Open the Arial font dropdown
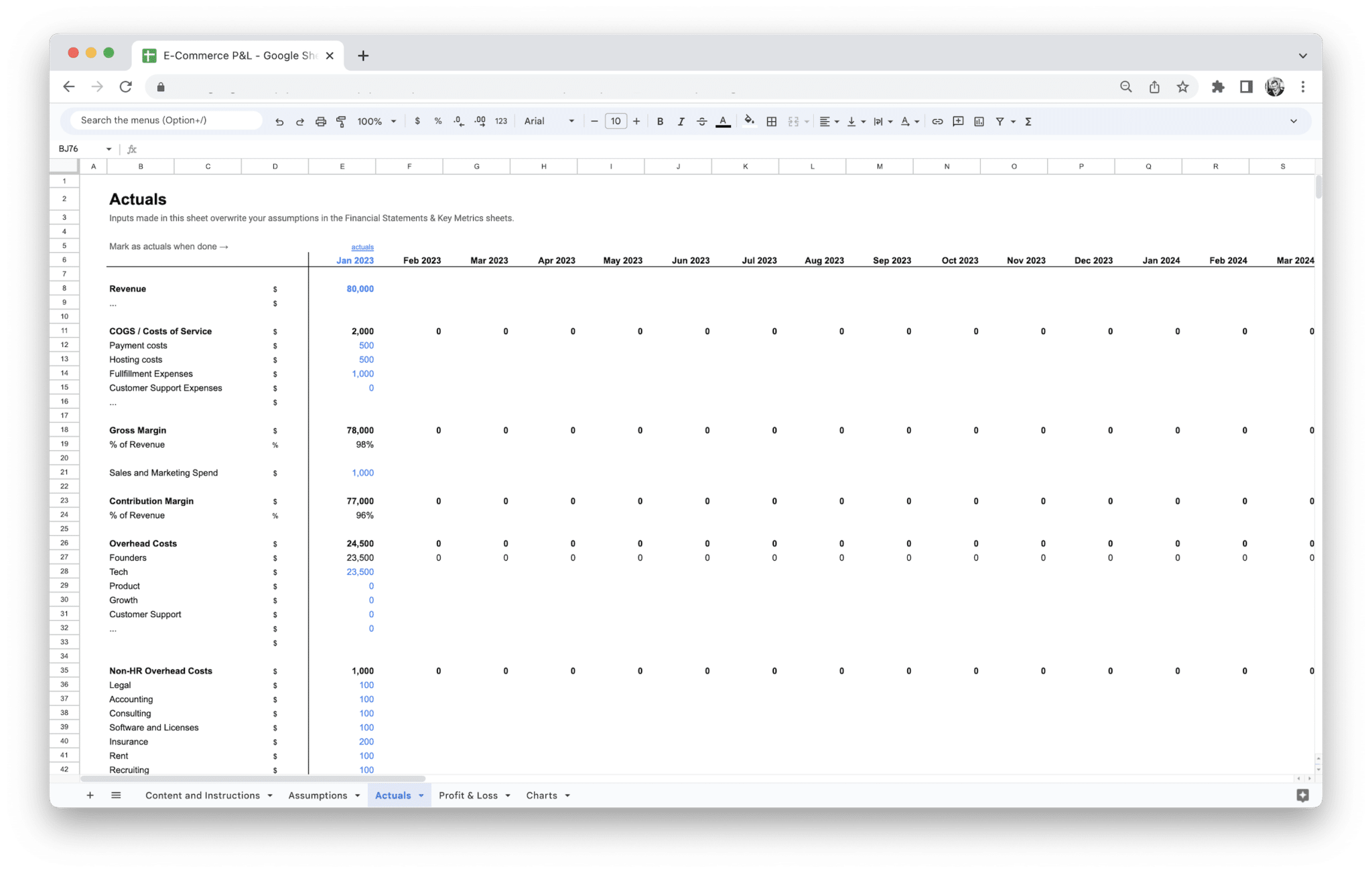This screenshot has width=1372, height=873. coord(548,121)
